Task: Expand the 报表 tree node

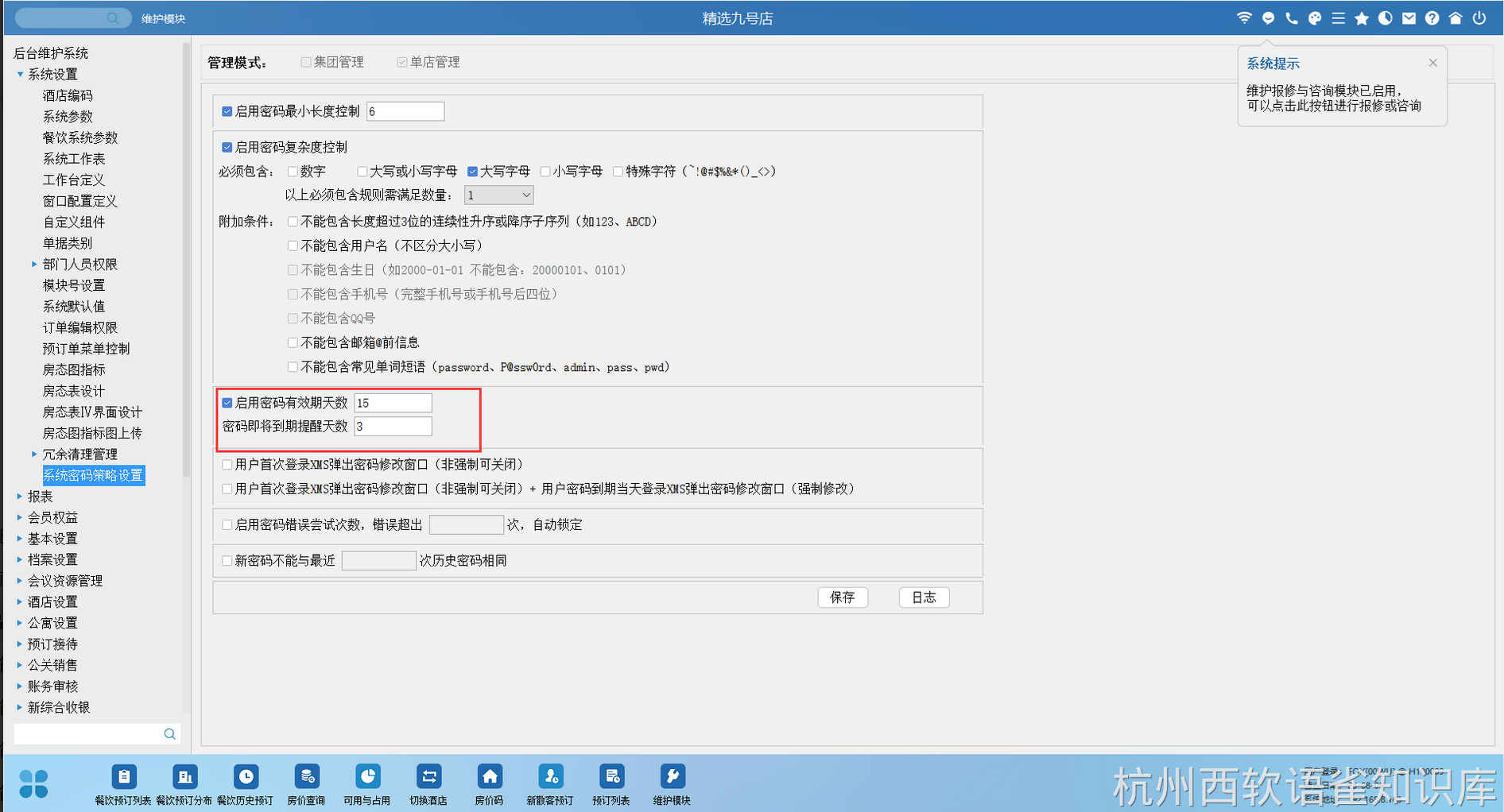Action: [20, 497]
